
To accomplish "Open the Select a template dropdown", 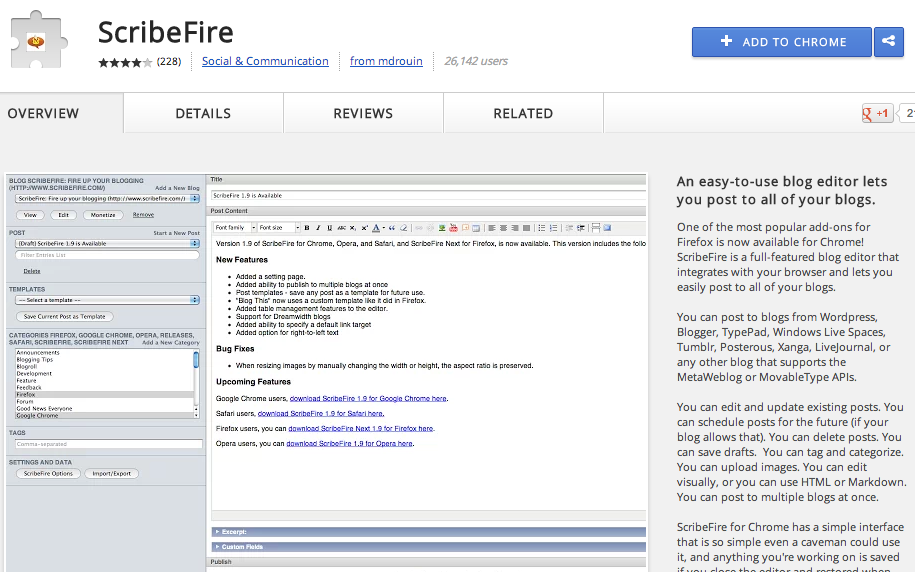I will coord(107,300).
